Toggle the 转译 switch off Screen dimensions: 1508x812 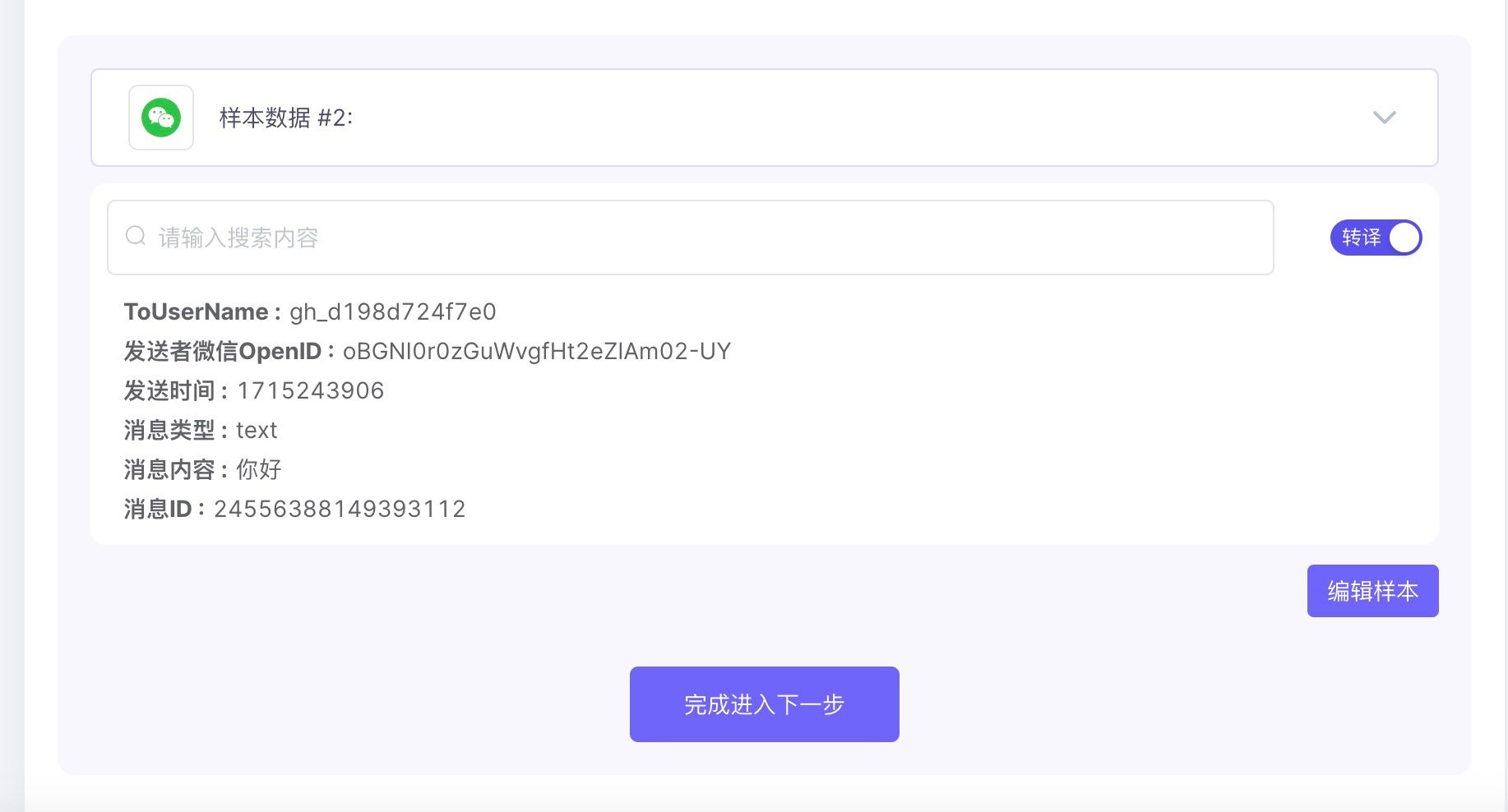[x=1376, y=238]
